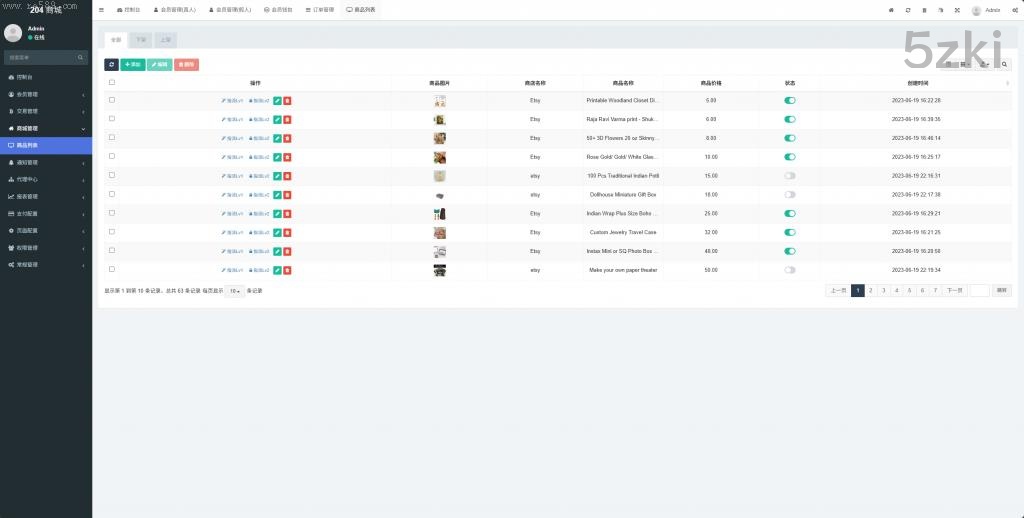Image resolution: width=1024 pixels, height=518 pixels.
Task: Check the select-all checkbox in the table header
Action: point(112,82)
